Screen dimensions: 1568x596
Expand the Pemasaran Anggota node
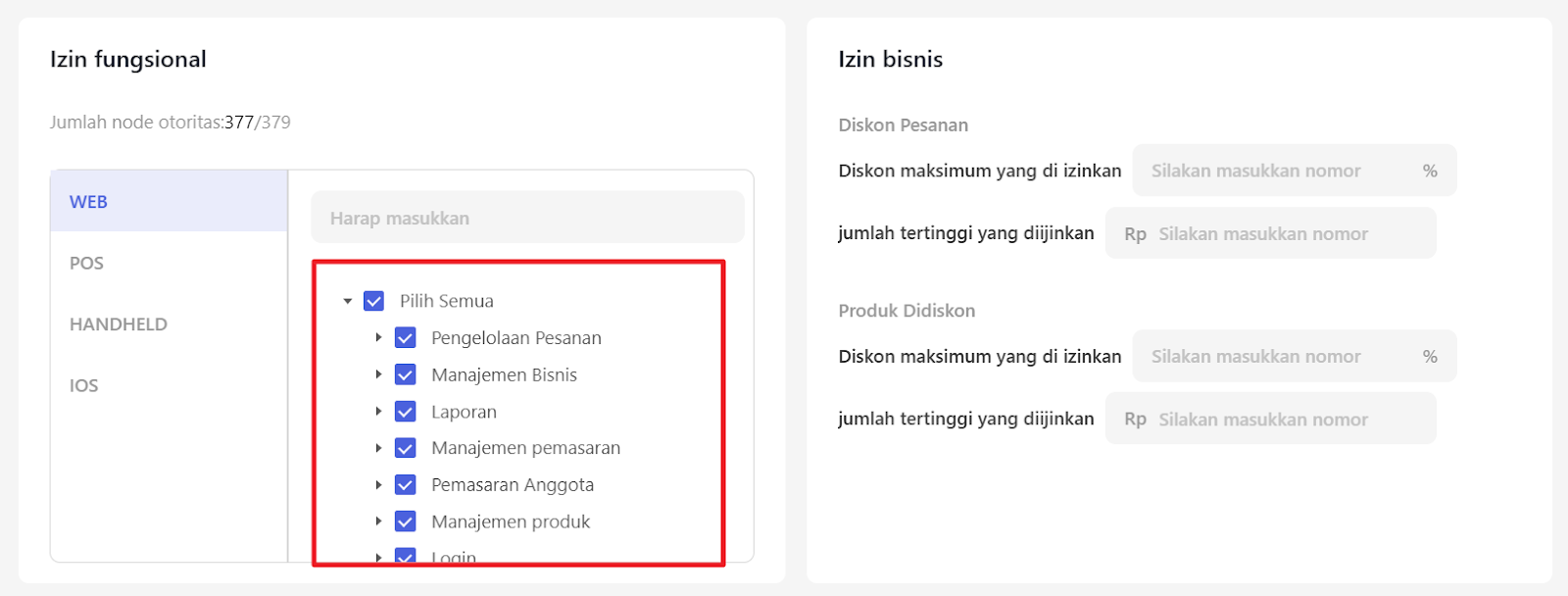[x=378, y=484]
